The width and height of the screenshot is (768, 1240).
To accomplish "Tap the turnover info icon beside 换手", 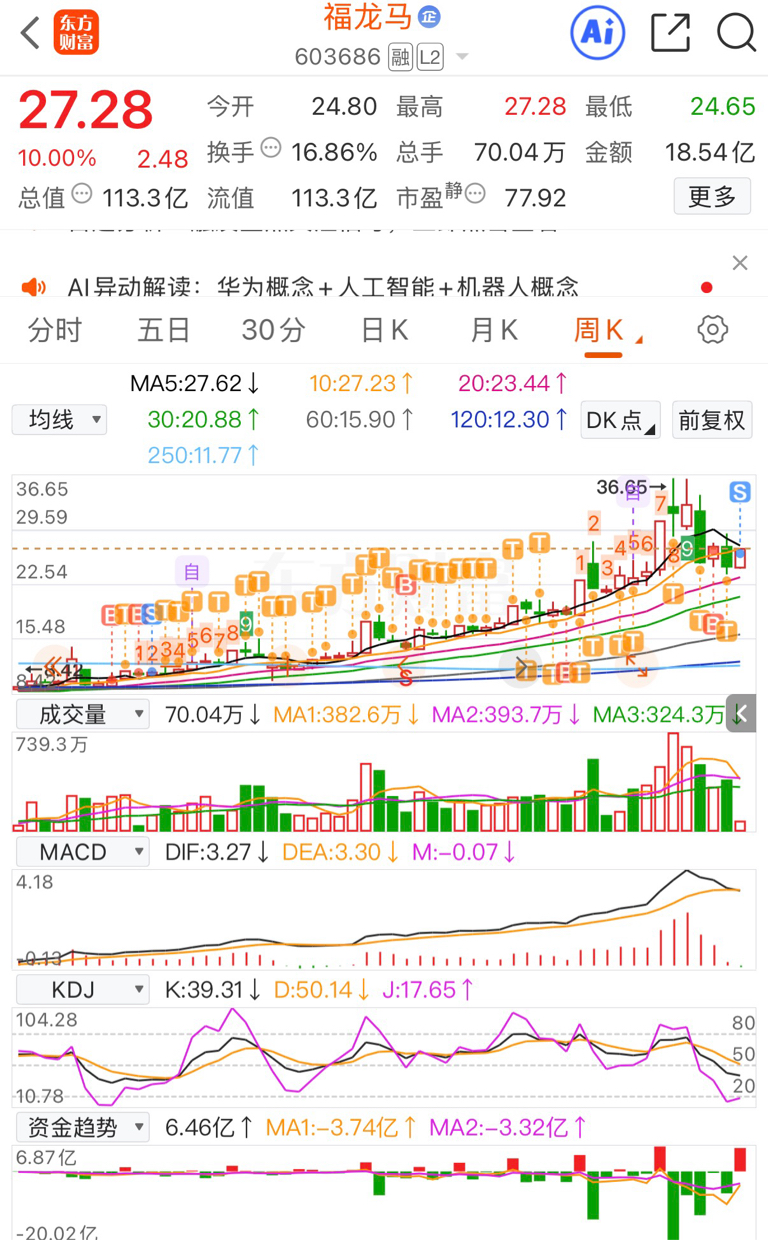I will [x=271, y=148].
